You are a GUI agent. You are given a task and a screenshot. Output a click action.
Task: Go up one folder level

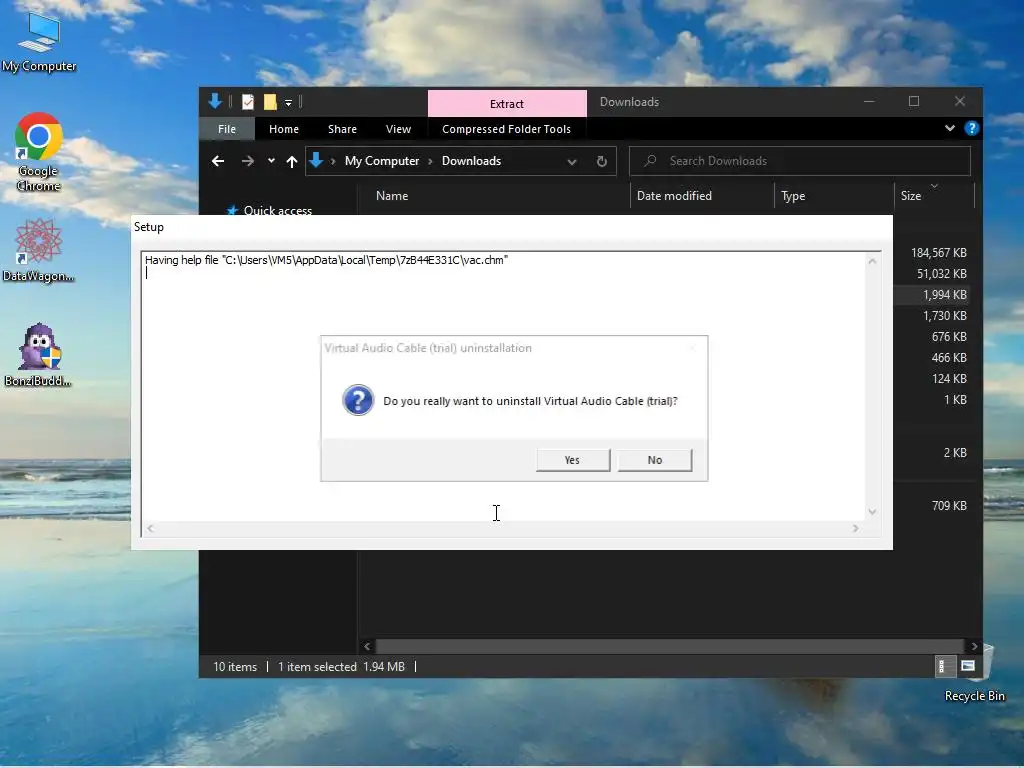coord(292,161)
